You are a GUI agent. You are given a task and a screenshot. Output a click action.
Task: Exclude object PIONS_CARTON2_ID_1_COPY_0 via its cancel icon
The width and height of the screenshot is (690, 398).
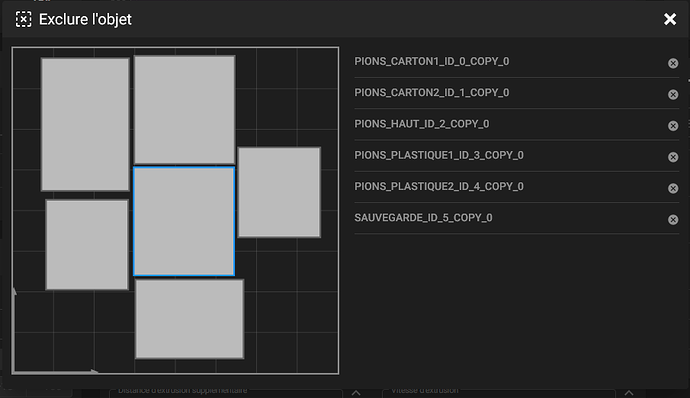pyautogui.click(x=673, y=94)
